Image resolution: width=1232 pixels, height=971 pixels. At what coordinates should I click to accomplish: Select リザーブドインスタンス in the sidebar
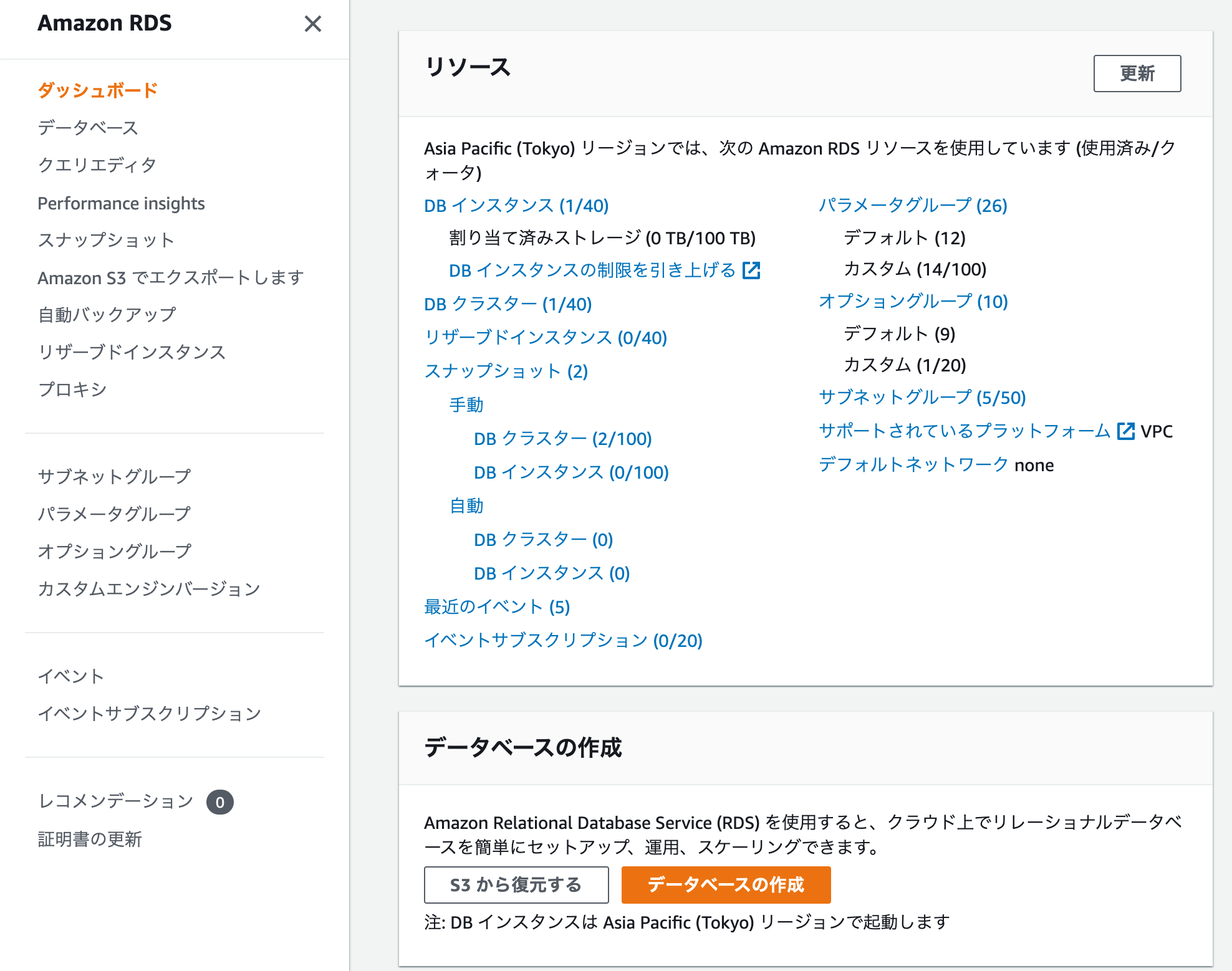tap(132, 352)
